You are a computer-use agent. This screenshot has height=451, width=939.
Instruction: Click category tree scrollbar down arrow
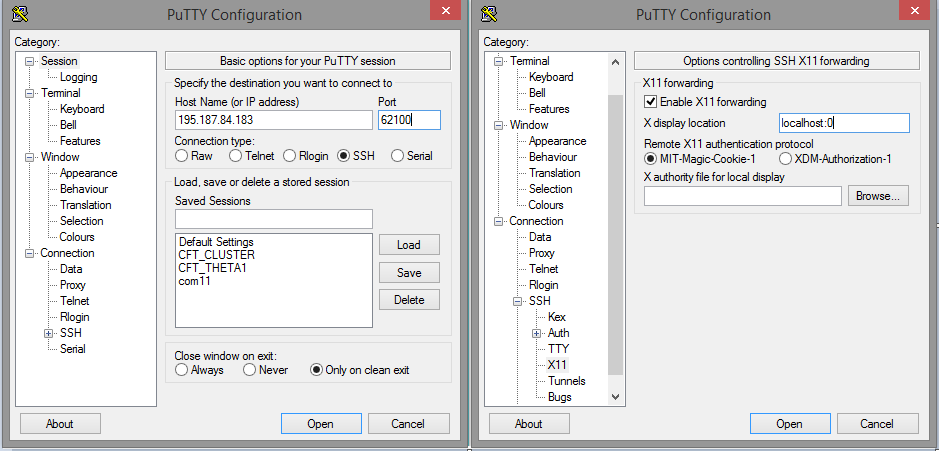[x=616, y=396]
